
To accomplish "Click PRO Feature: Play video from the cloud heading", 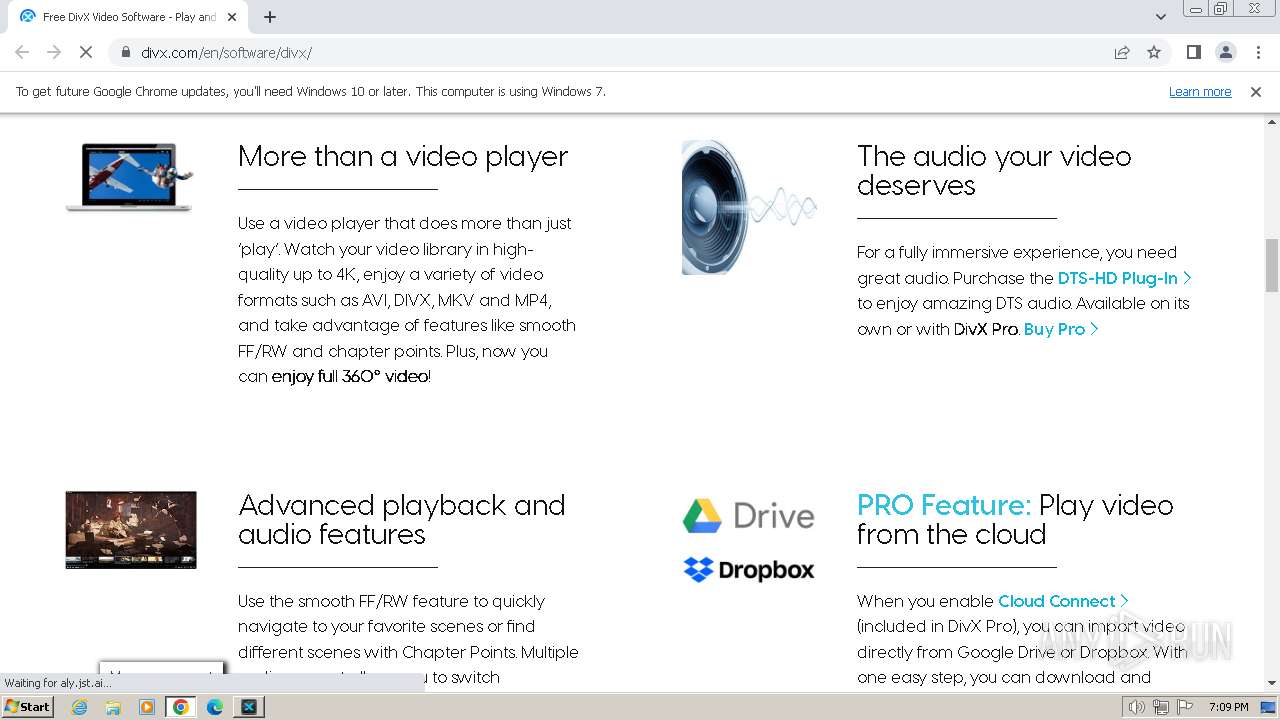I will pyautogui.click(x=1015, y=520).
